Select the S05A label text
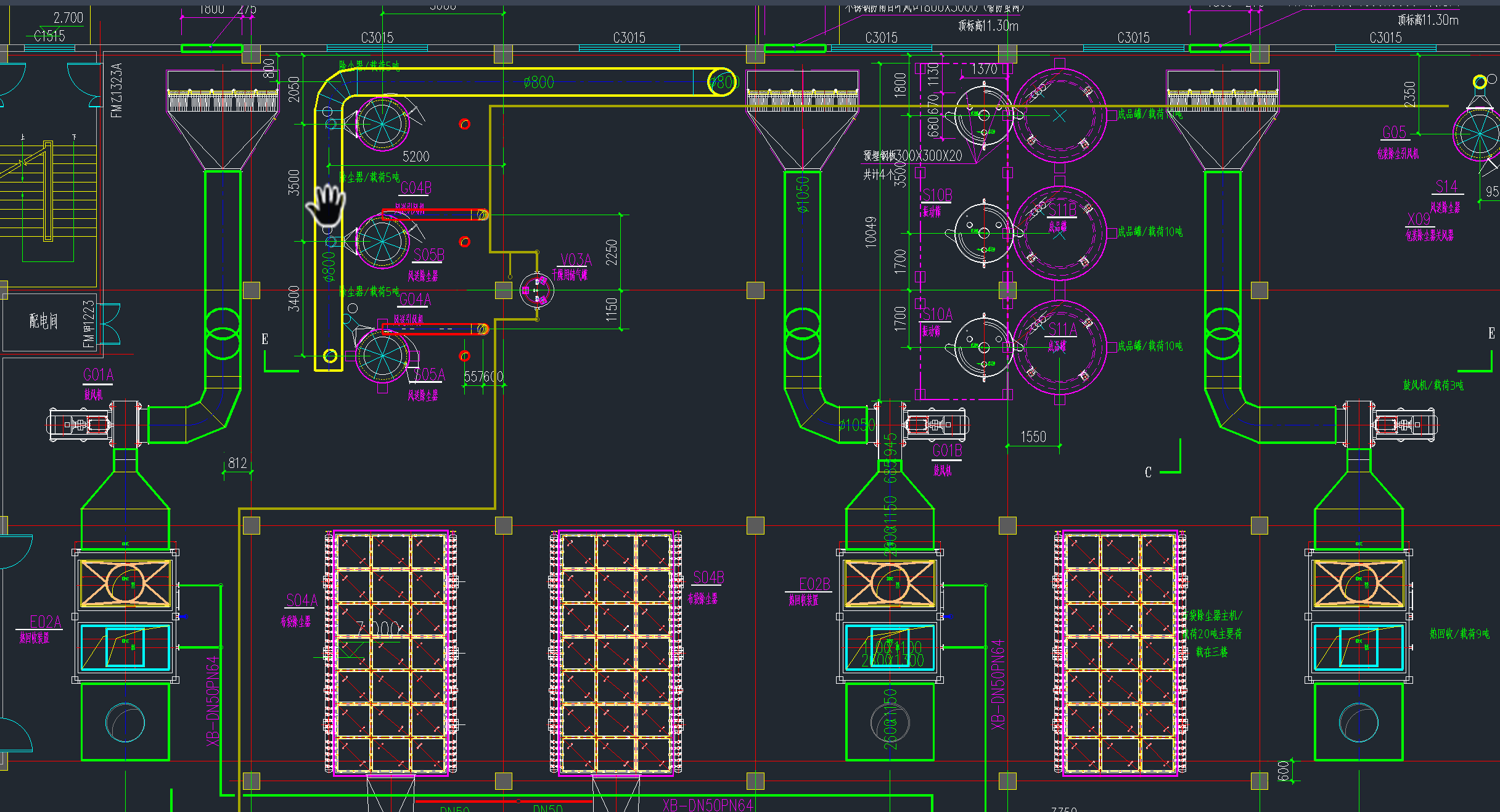This screenshot has width=1500, height=812. click(429, 374)
